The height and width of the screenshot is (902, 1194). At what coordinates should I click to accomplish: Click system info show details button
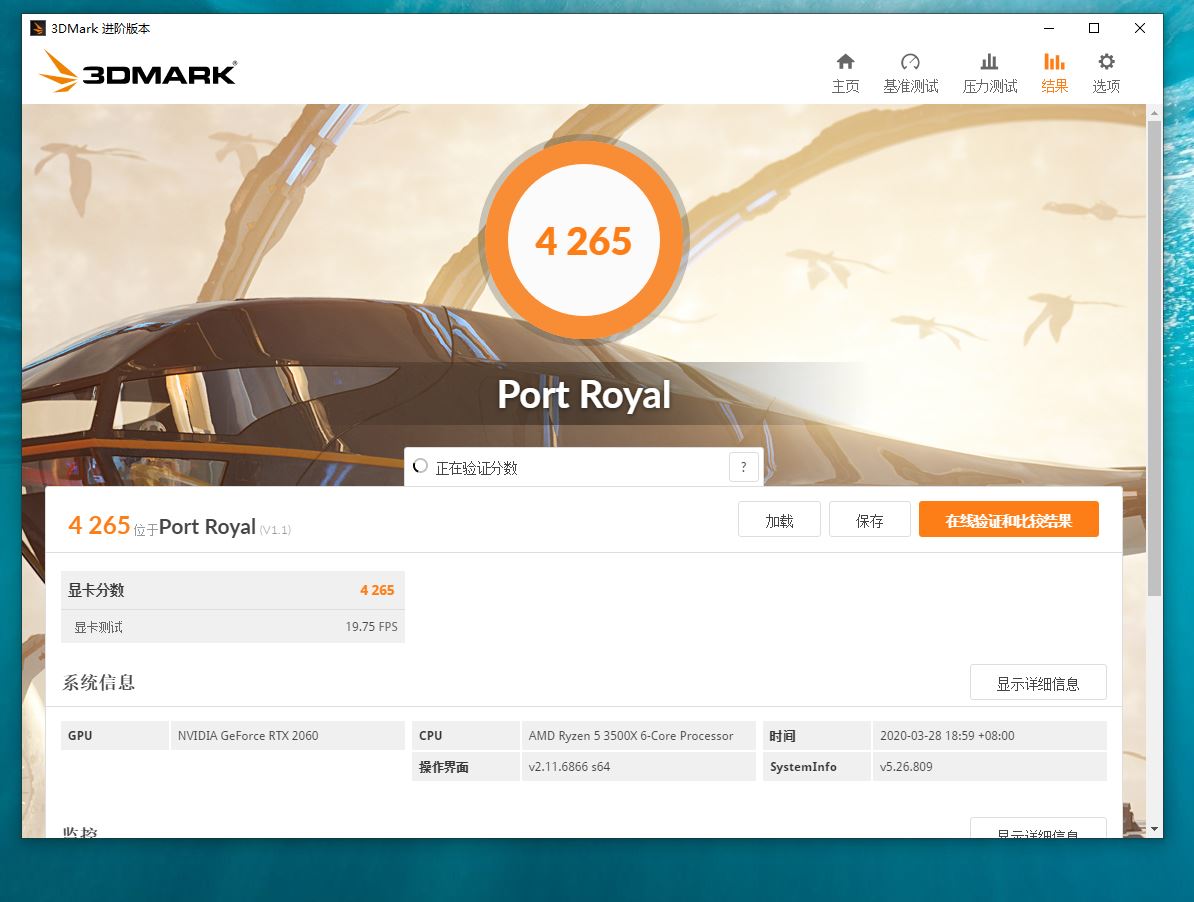pos(1038,683)
